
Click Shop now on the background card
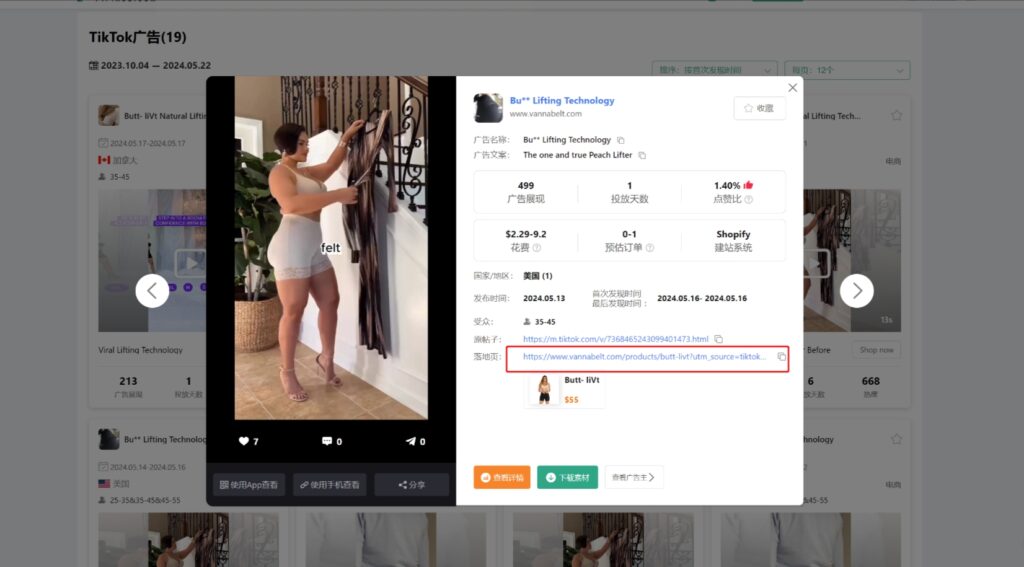[876, 350]
